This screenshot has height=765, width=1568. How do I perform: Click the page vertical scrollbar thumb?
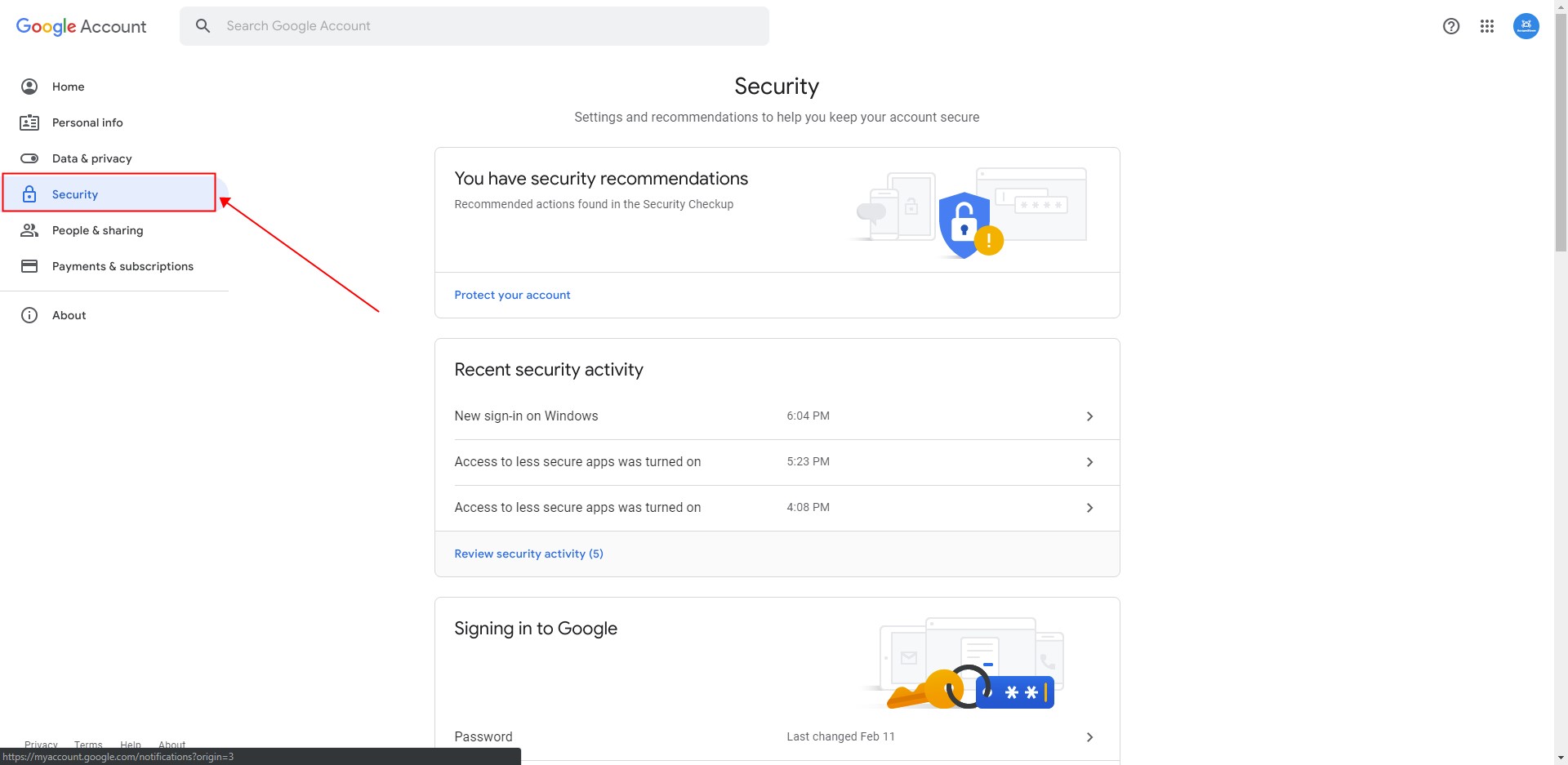[1561, 133]
